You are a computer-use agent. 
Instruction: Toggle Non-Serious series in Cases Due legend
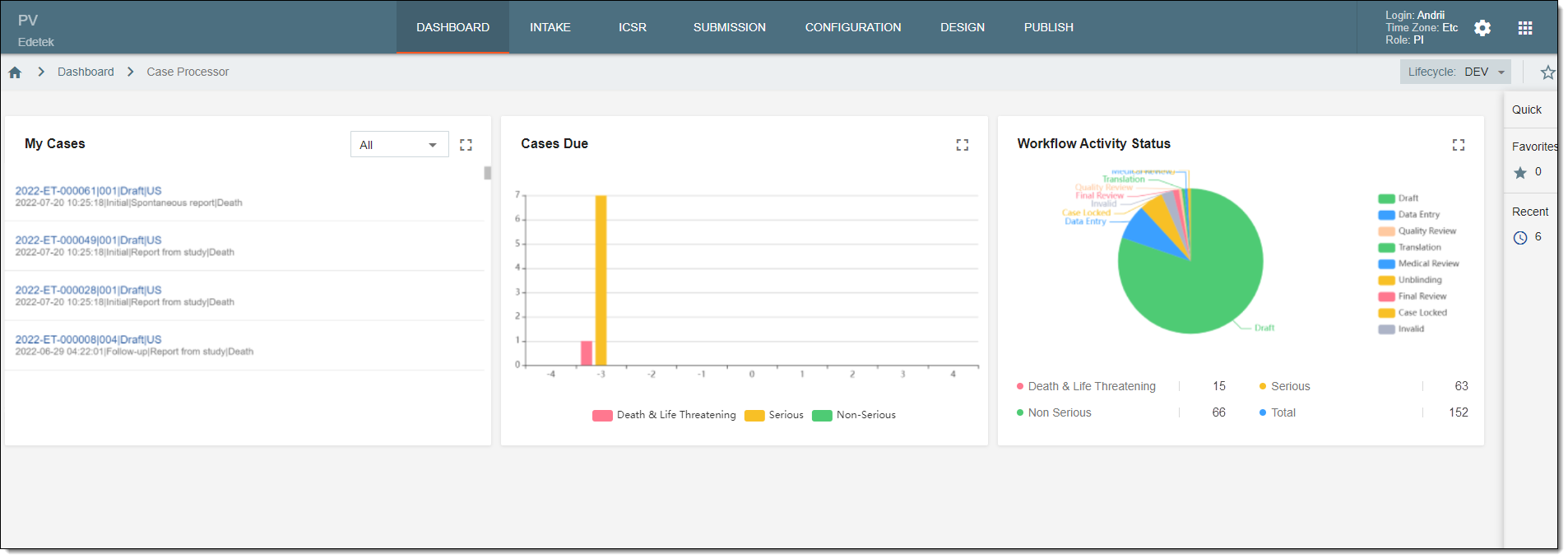point(854,415)
